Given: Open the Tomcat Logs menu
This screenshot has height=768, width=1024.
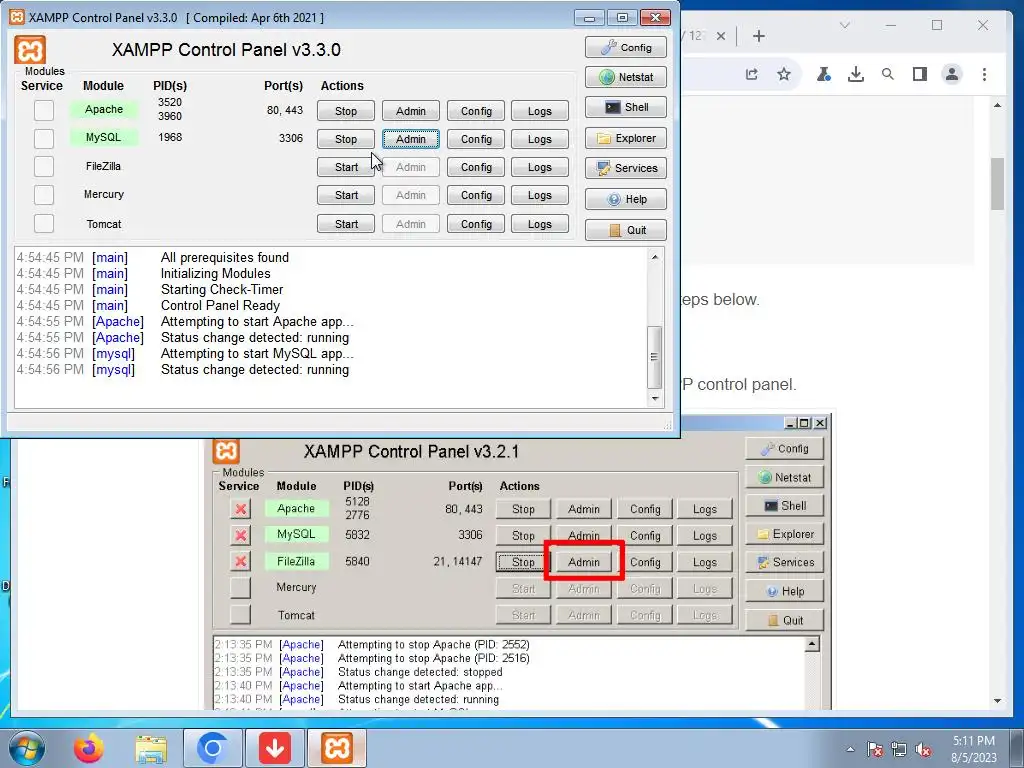Looking at the screenshot, I should [539, 224].
